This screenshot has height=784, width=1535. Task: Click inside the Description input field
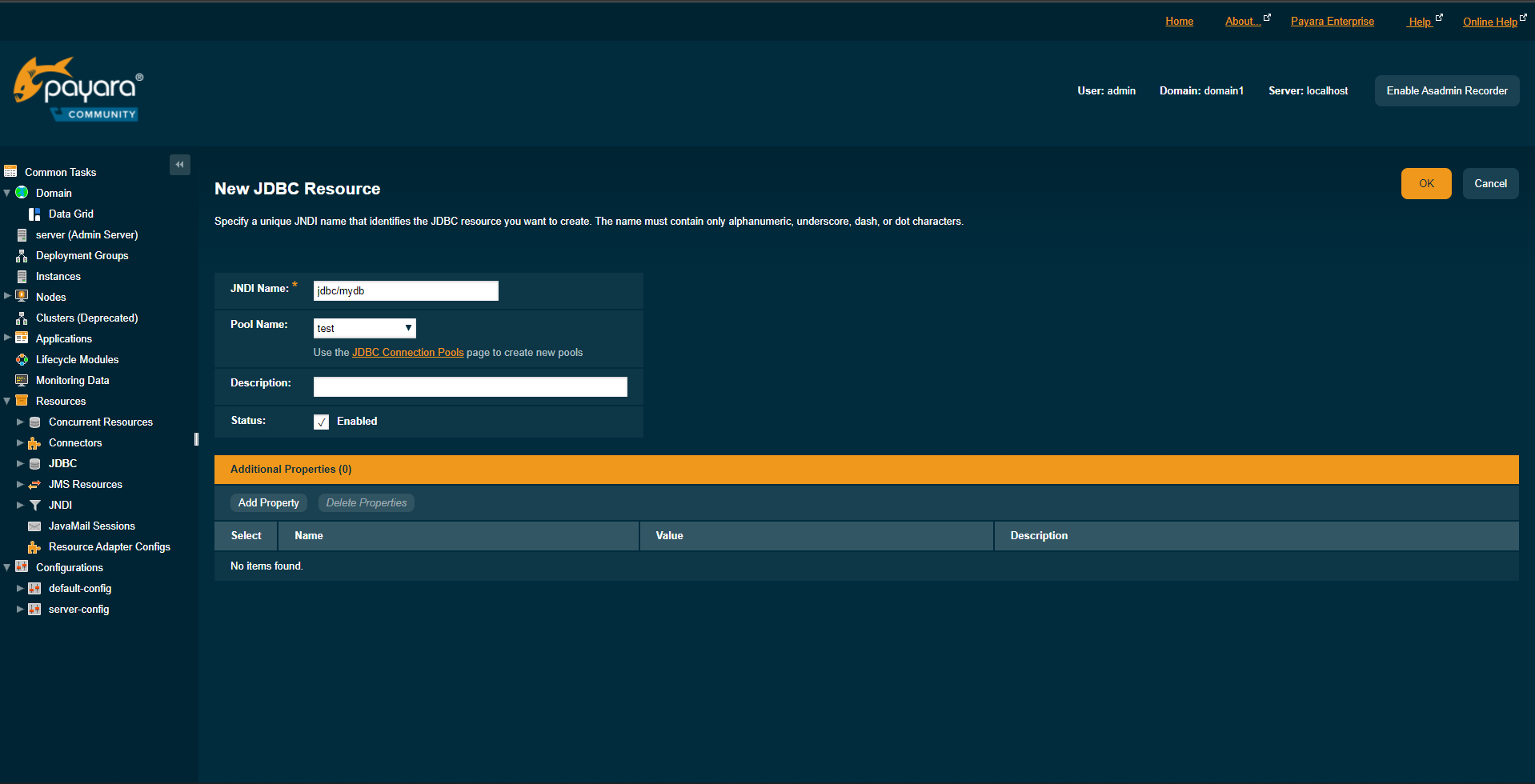[470, 386]
